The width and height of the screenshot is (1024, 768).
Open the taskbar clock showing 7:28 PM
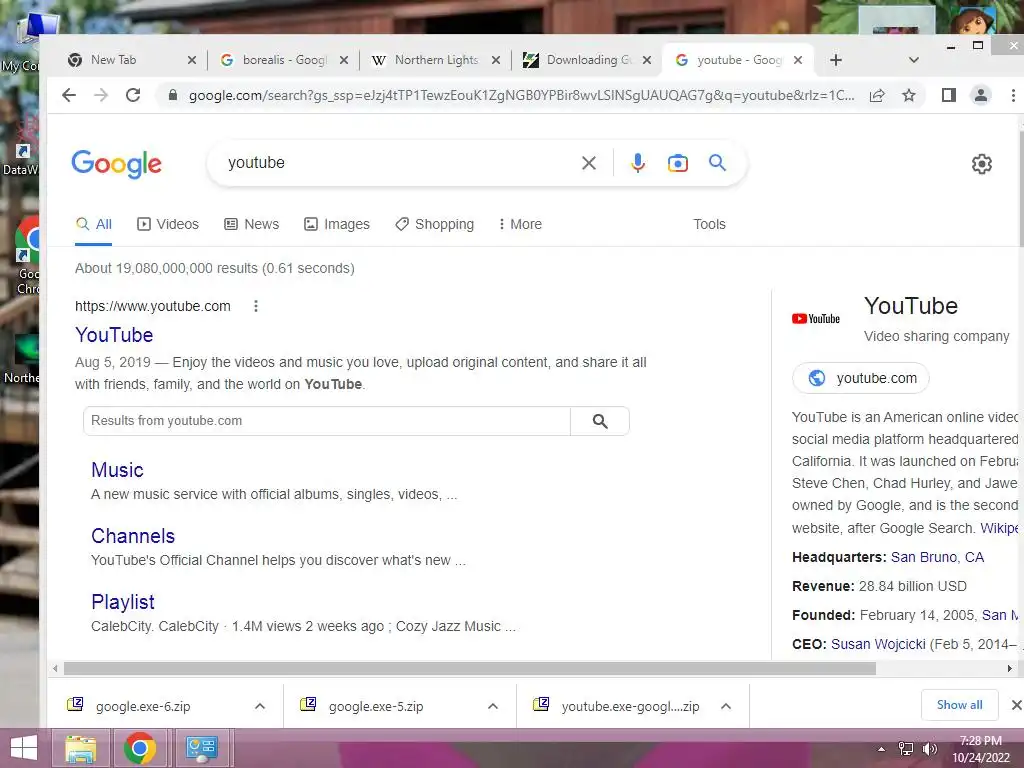tap(981, 749)
